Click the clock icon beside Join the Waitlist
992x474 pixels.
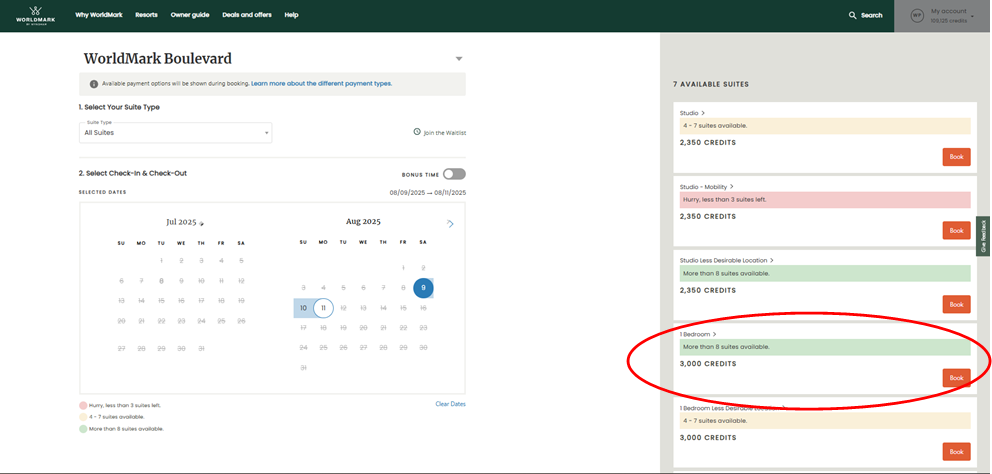click(x=417, y=132)
